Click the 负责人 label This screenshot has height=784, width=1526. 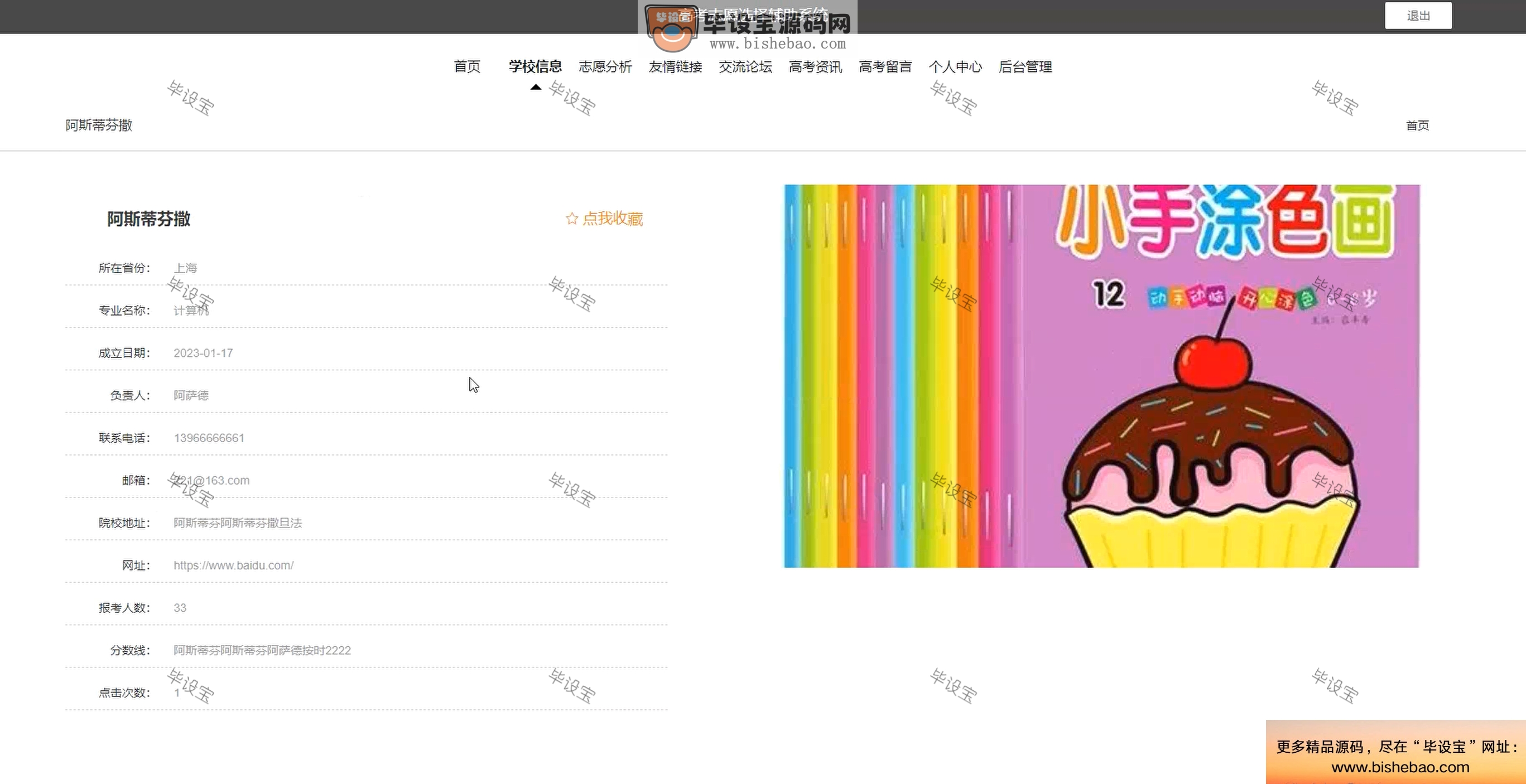pos(131,395)
